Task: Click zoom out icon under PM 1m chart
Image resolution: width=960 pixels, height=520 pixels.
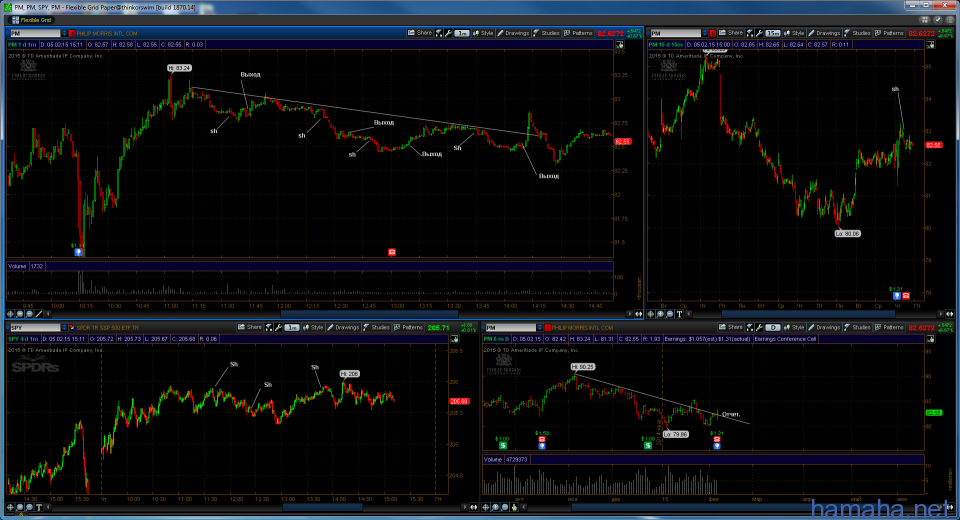Action: coord(29,314)
